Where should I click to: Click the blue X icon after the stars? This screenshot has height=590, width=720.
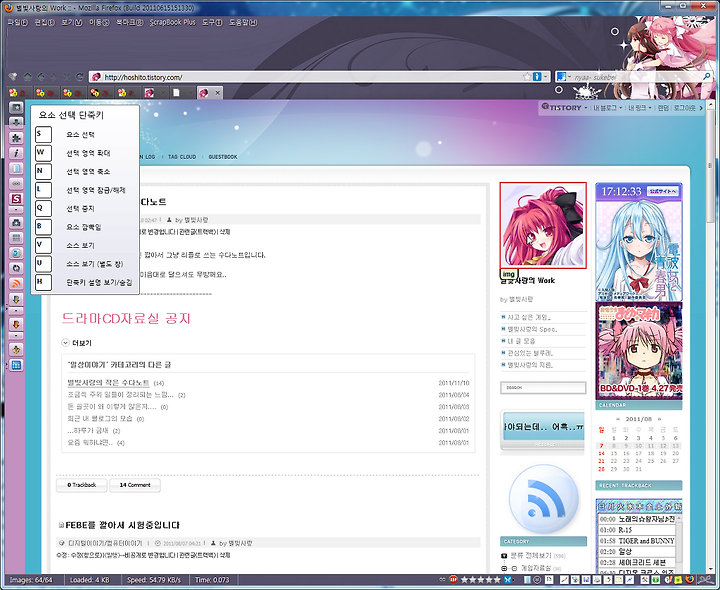click(508, 579)
